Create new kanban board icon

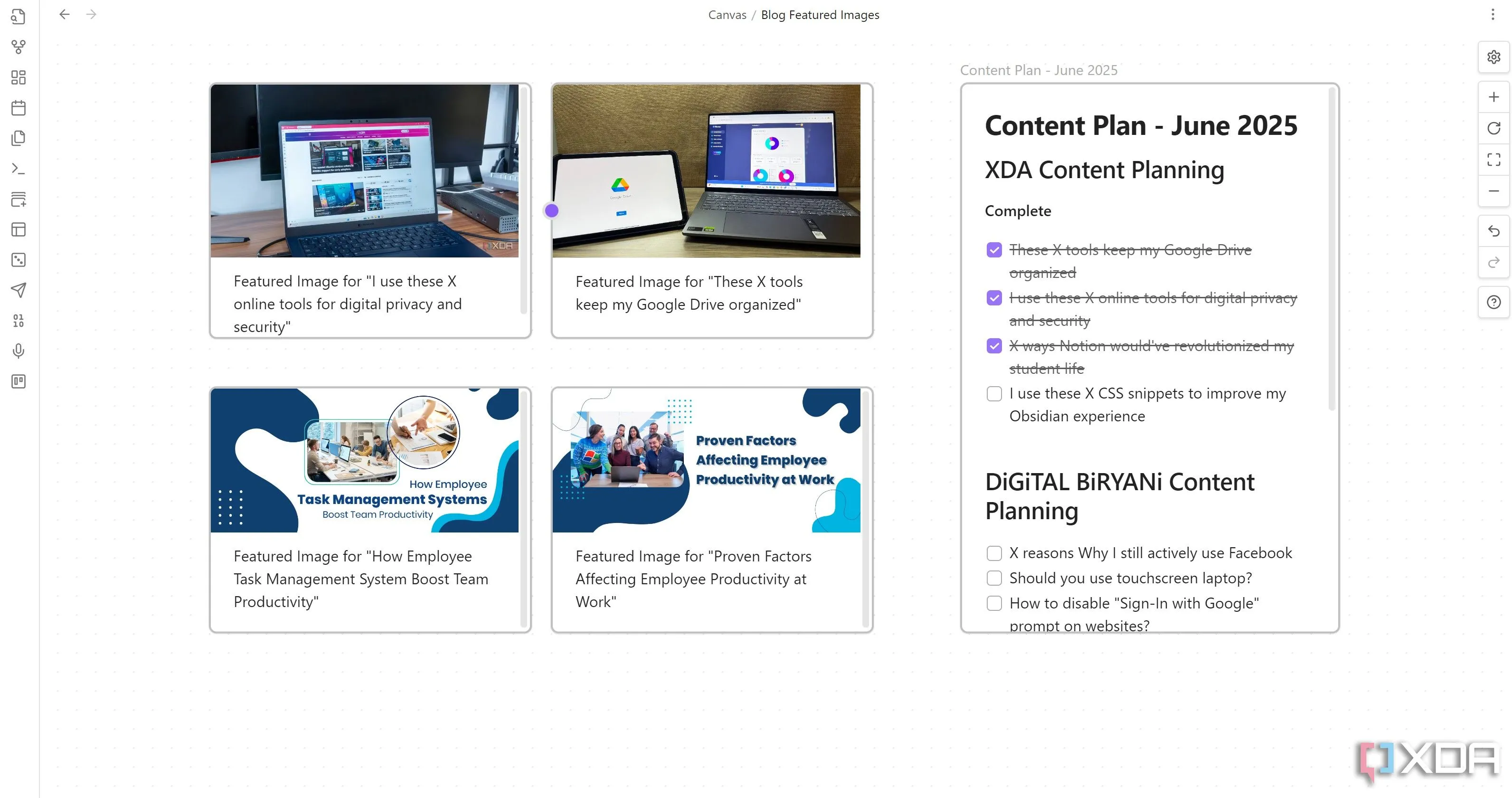coord(19,382)
